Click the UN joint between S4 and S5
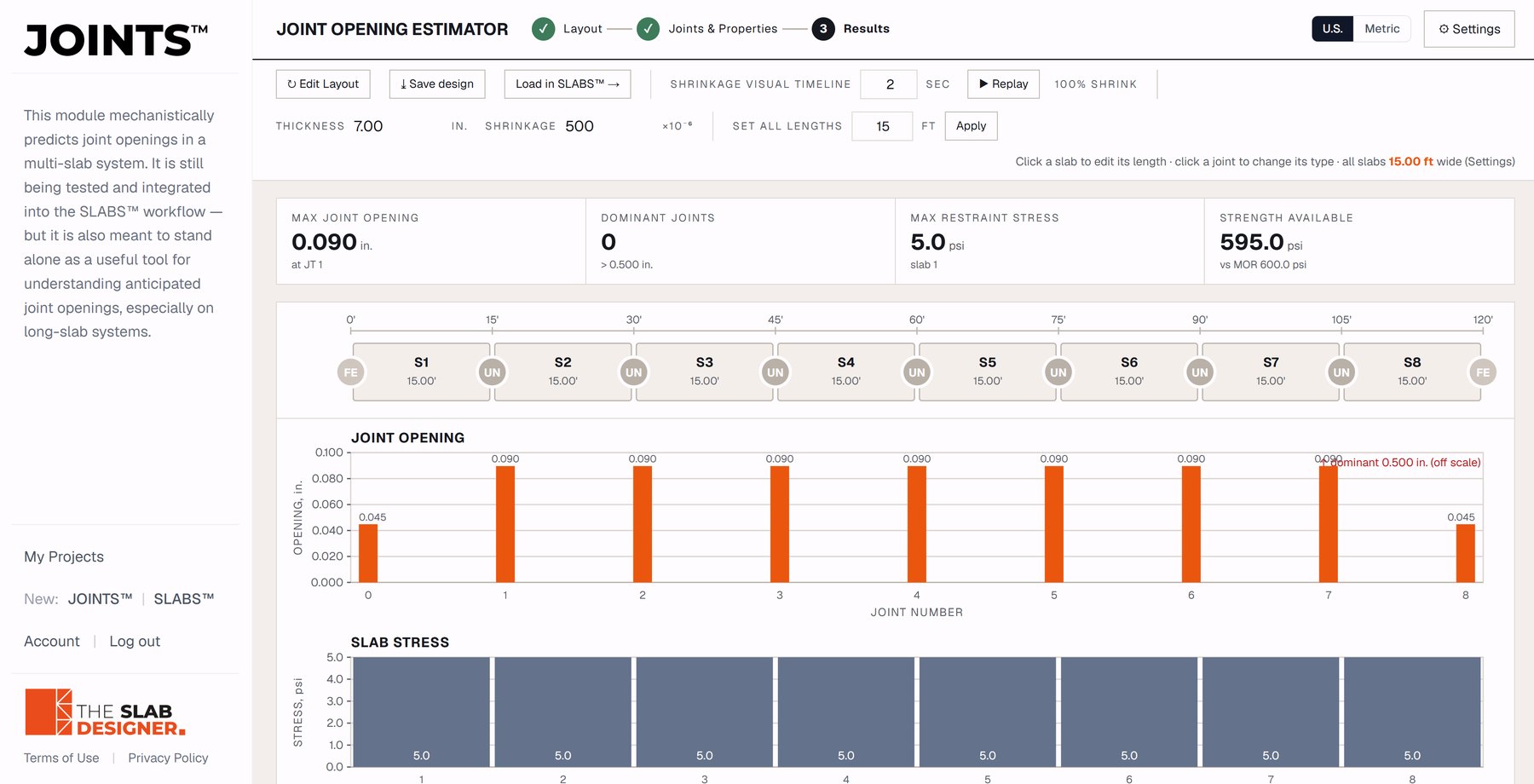Image resolution: width=1534 pixels, height=784 pixels. click(916, 372)
